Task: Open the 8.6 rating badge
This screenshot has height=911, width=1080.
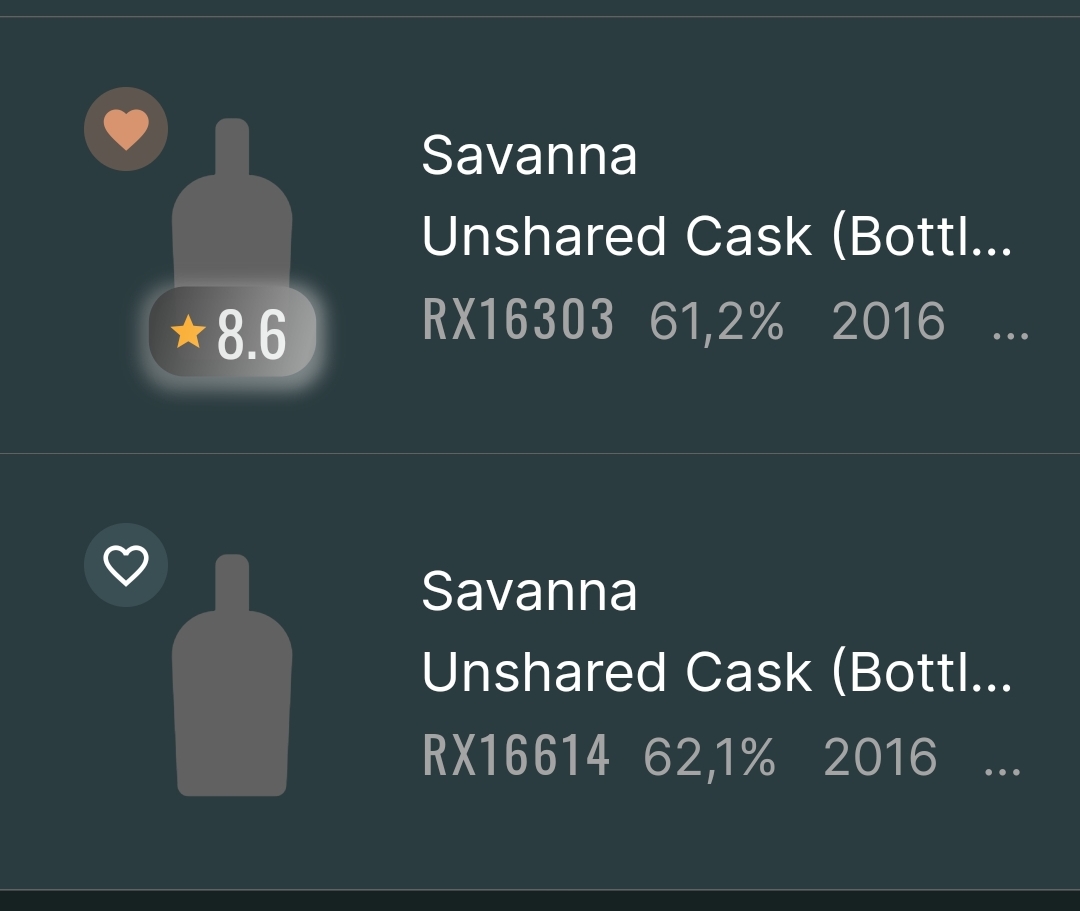Action: (x=233, y=334)
